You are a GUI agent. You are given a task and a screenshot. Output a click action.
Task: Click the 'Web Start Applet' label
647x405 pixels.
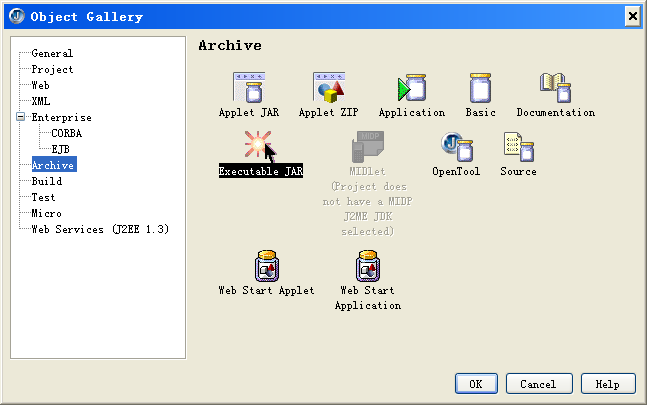(x=267, y=290)
